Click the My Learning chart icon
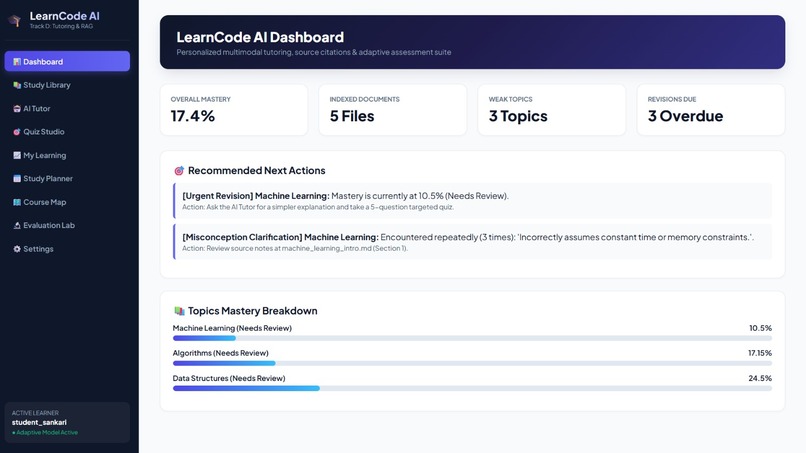 (x=17, y=155)
